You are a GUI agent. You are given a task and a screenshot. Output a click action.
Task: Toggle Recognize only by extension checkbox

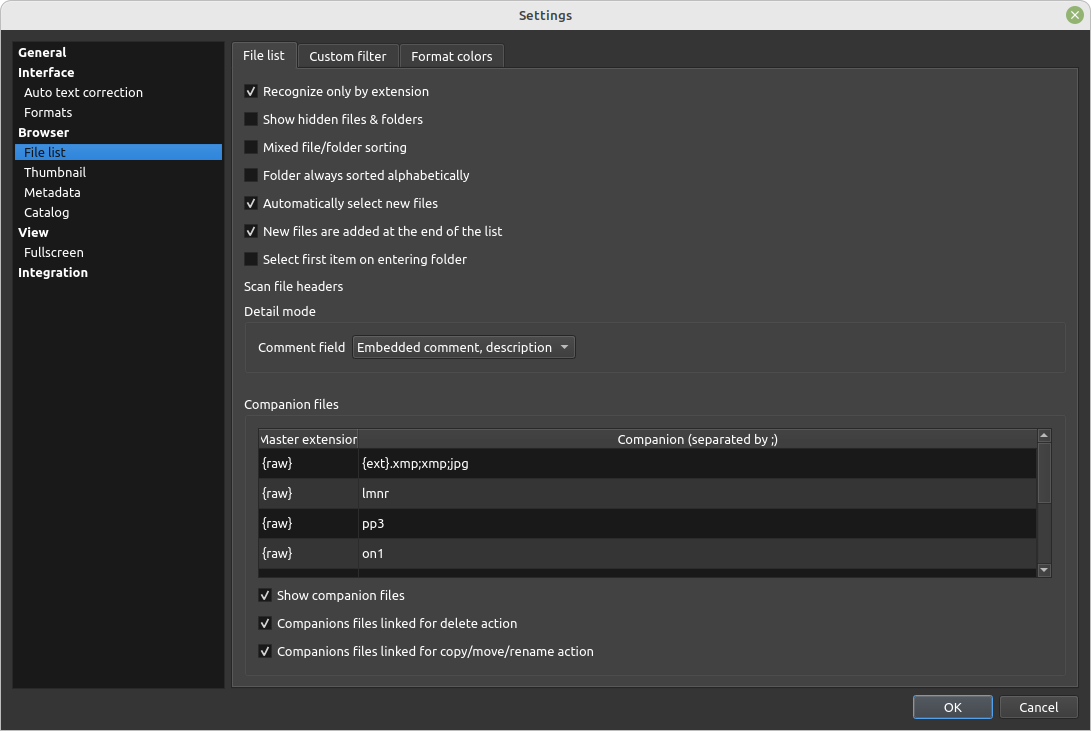click(251, 92)
